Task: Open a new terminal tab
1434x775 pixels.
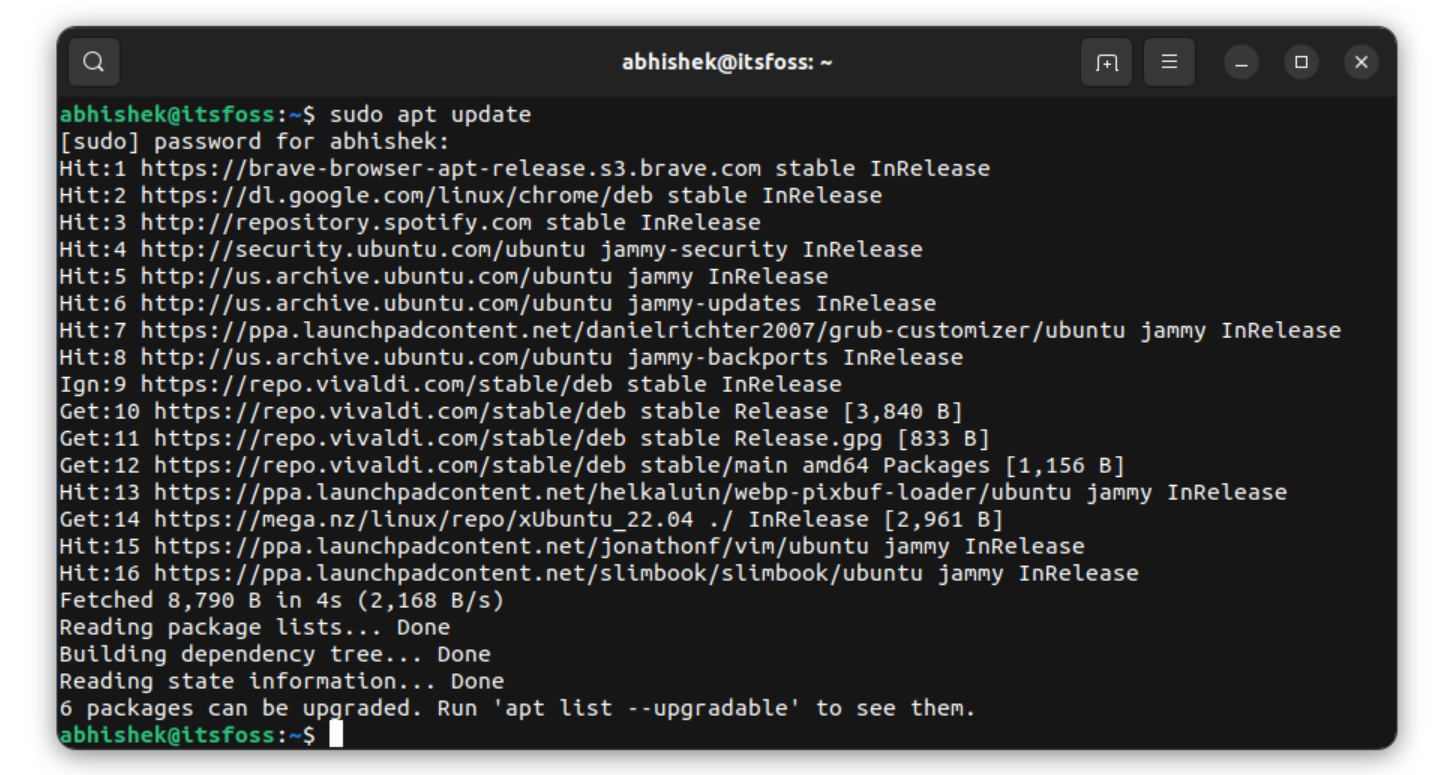Action: tap(1106, 62)
